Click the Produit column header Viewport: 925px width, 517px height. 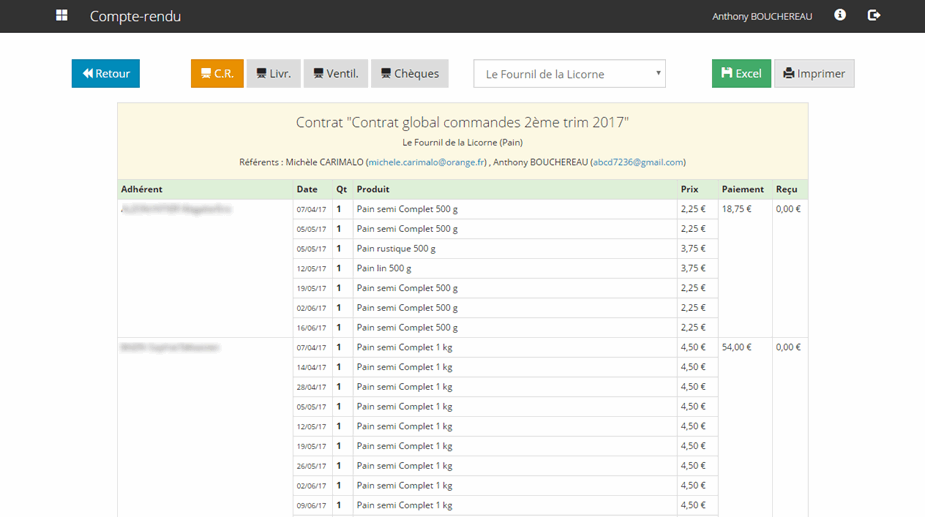373,189
